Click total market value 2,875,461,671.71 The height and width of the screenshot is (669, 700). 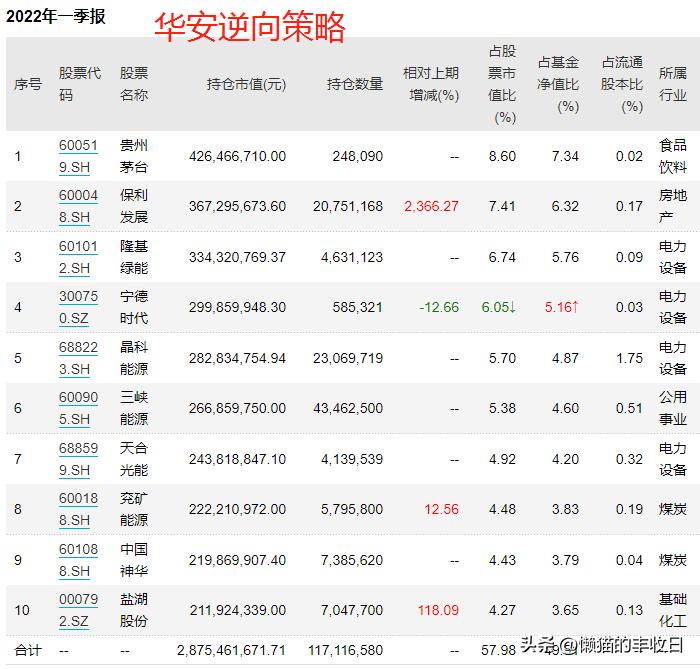point(231,650)
